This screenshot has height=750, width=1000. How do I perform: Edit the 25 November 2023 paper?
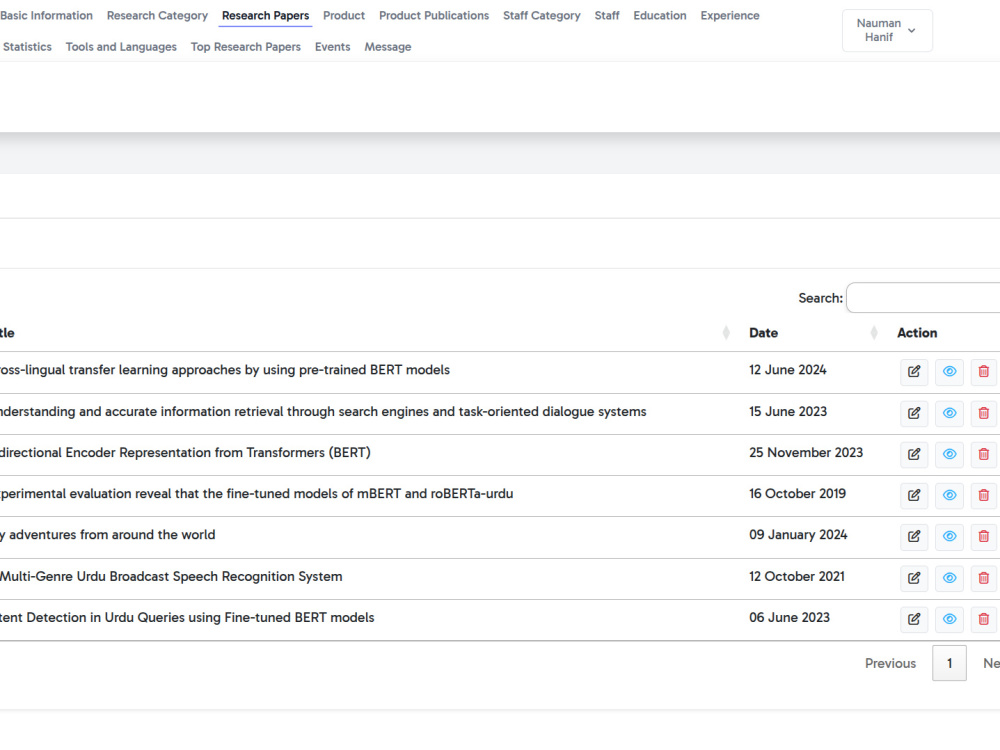[914, 454]
